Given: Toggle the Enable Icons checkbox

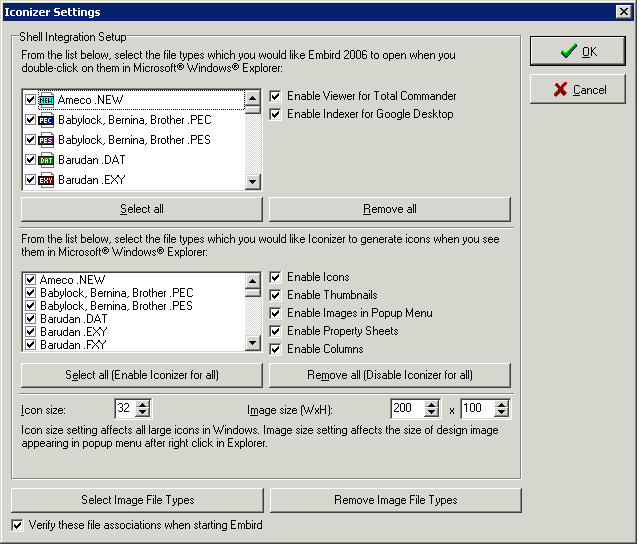Looking at the screenshot, I should [x=276, y=278].
